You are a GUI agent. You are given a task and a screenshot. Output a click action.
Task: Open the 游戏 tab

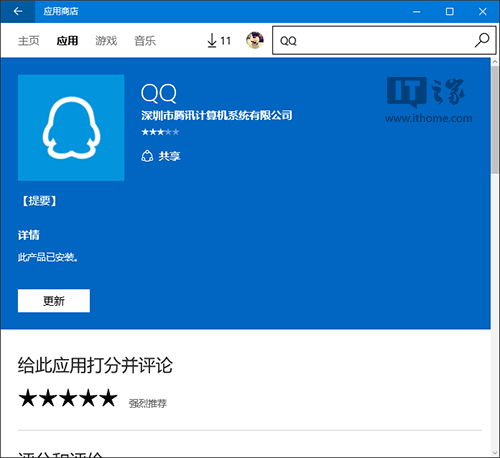click(x=106, y=41)
